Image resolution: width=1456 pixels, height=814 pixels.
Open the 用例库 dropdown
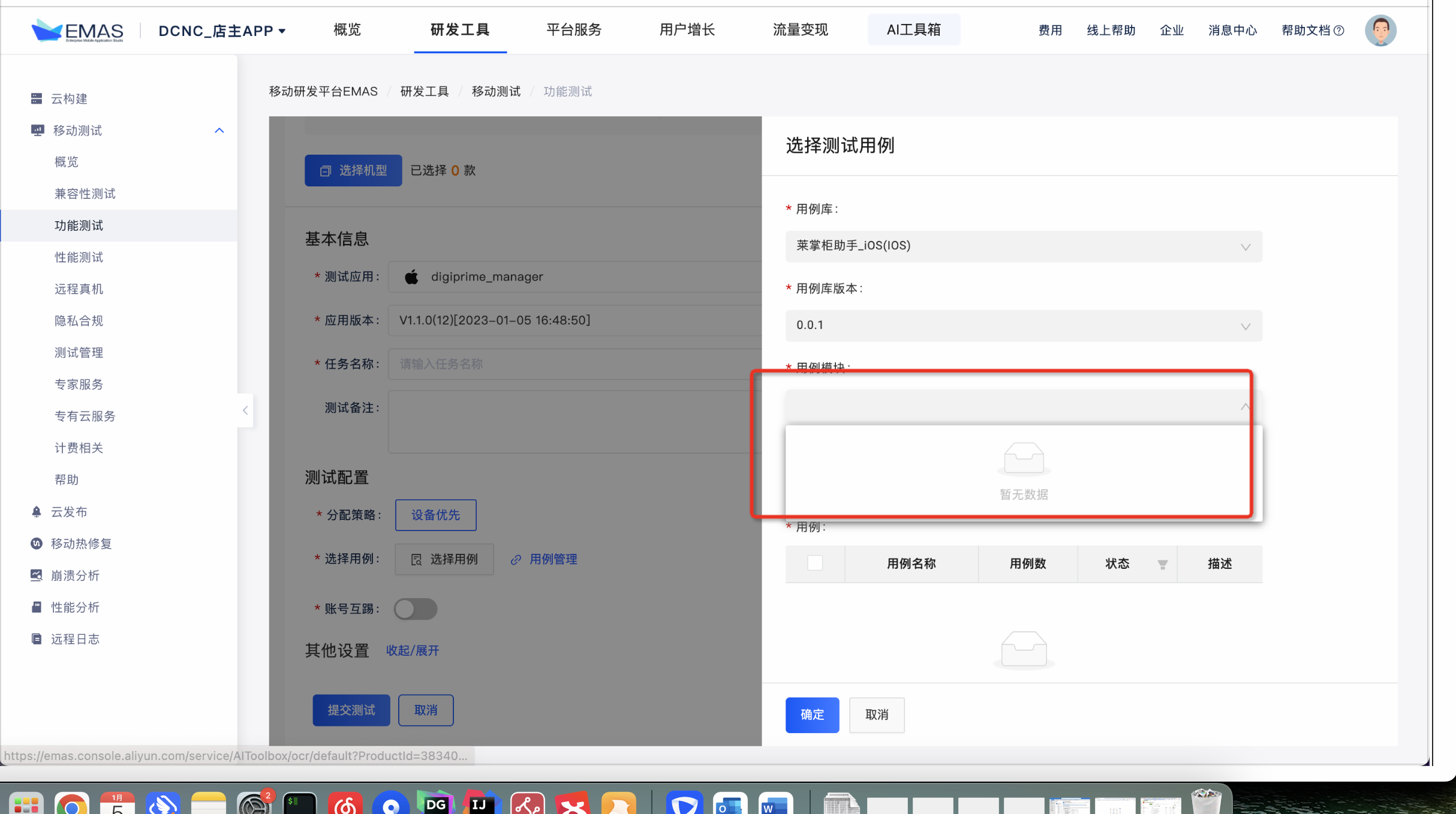(x=1023, y=246)
